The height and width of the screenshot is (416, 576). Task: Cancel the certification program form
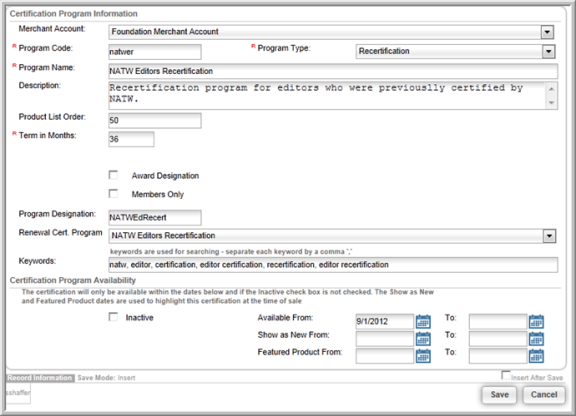(x=544, y=395)
